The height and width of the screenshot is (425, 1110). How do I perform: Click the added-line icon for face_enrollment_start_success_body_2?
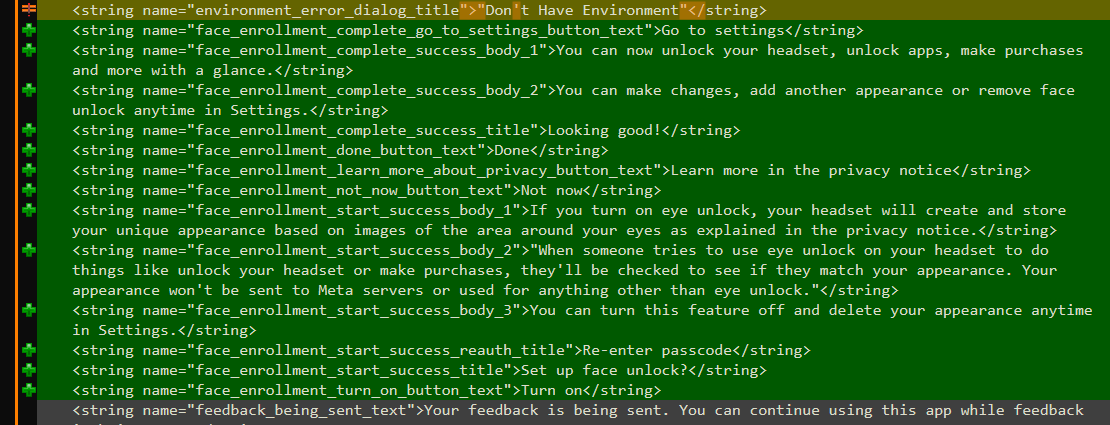29,250
